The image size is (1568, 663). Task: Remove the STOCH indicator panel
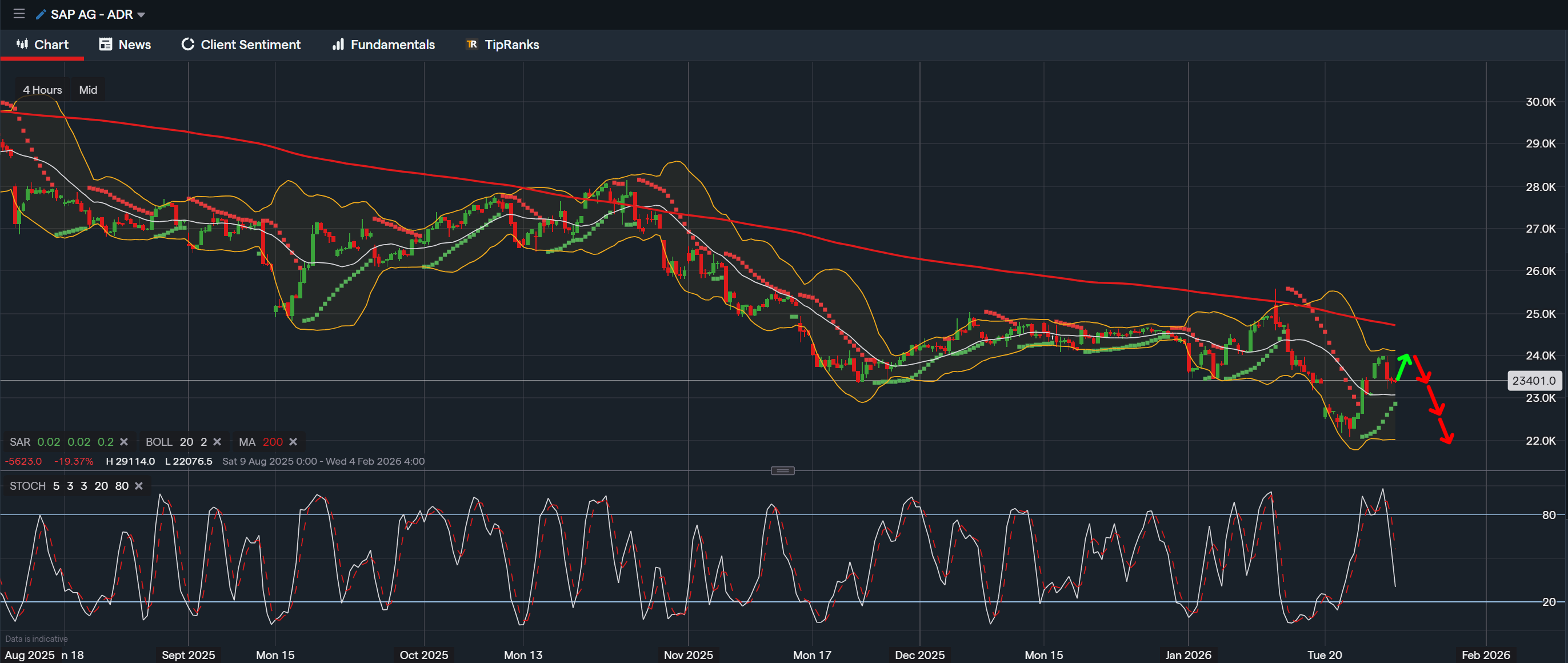pos(139,486)
